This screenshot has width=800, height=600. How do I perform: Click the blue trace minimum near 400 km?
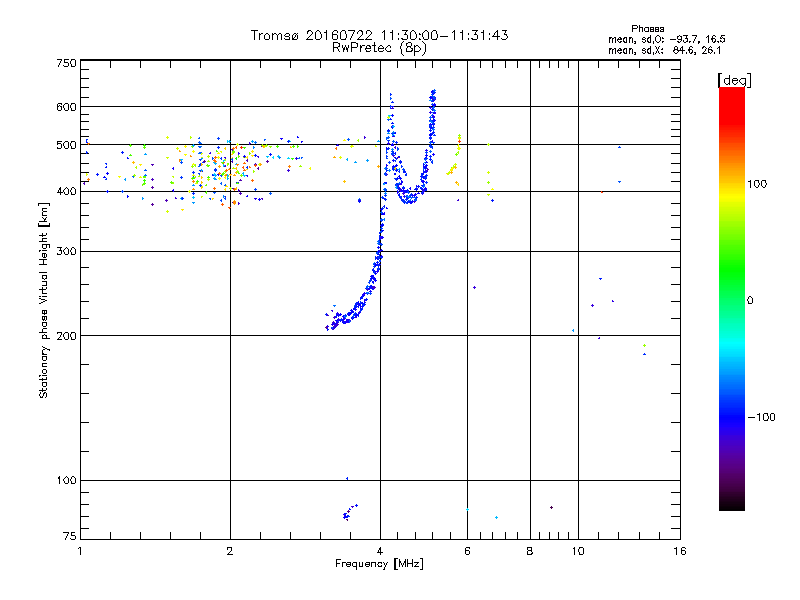click(x=409, y=196)
